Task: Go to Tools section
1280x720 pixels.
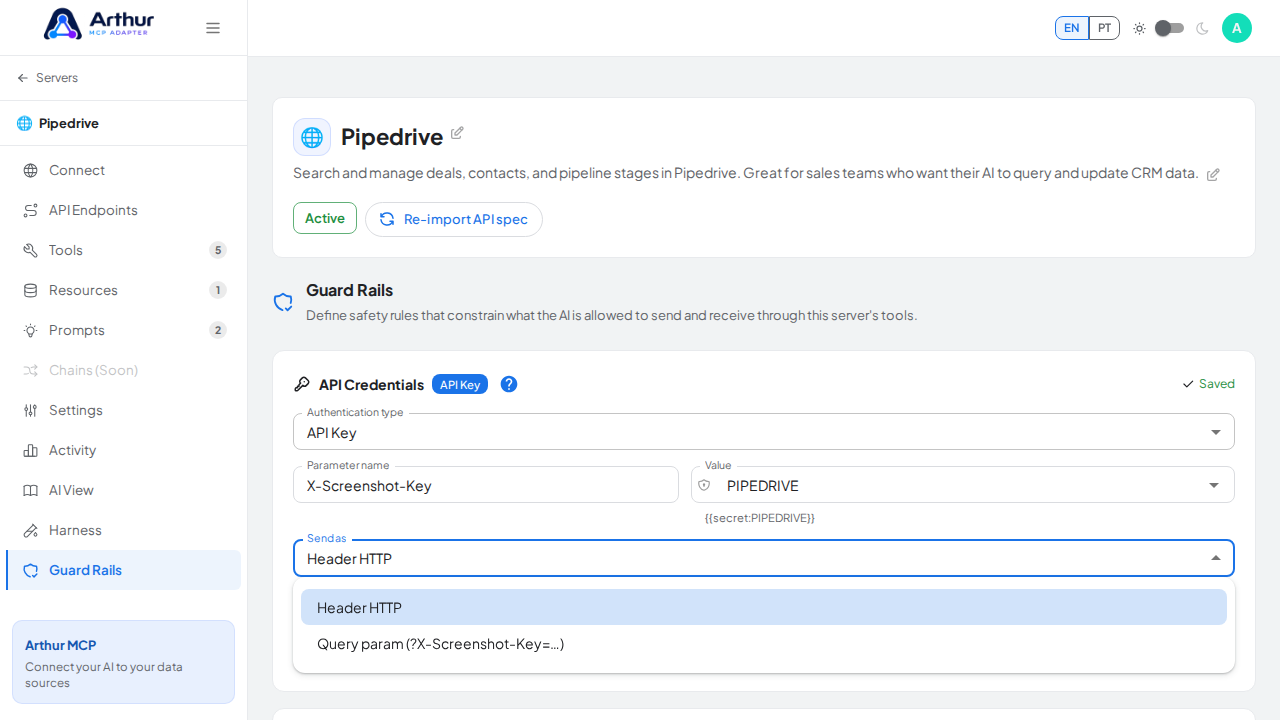Action: coord(123,250)
